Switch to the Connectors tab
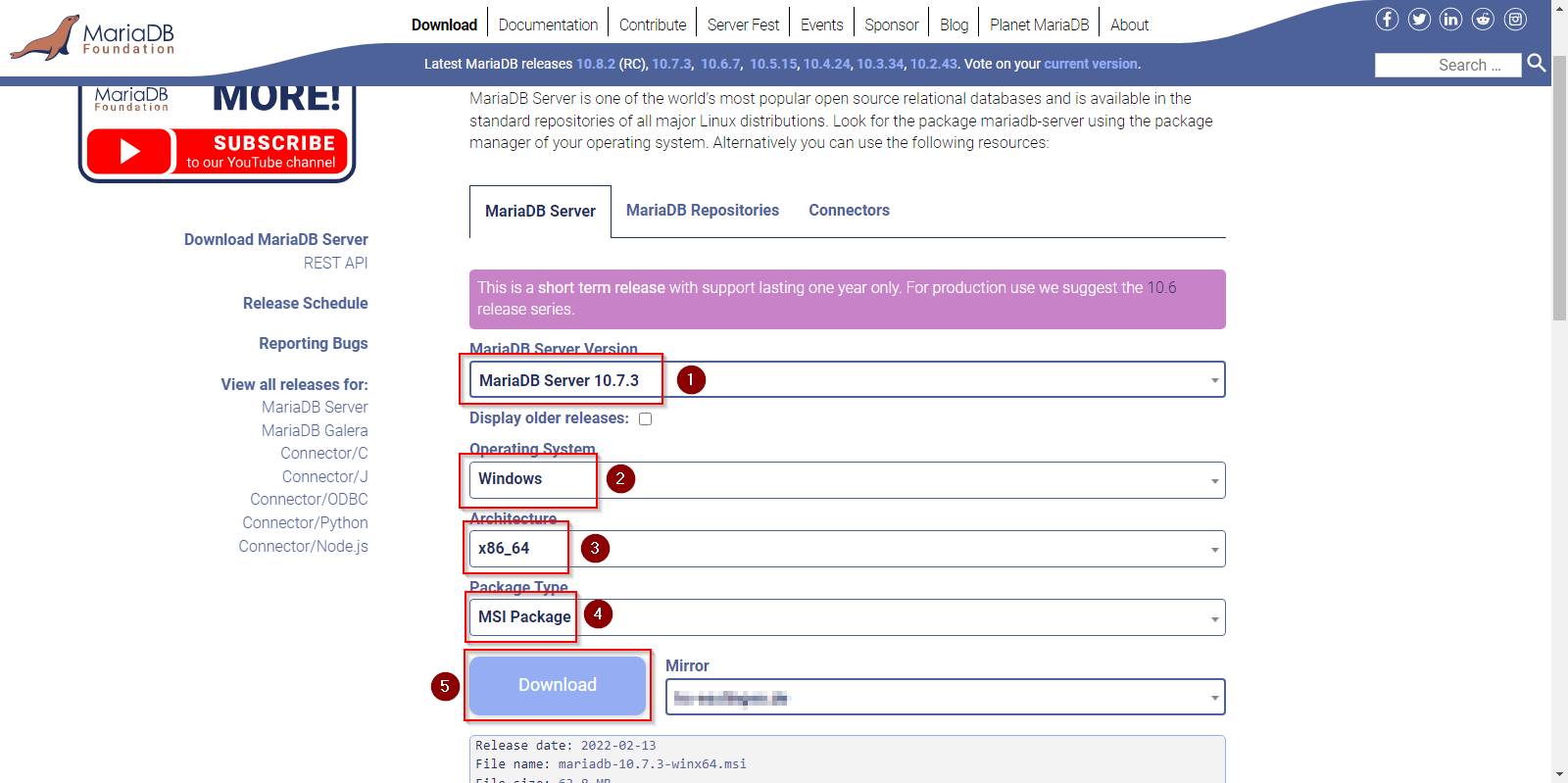Screen dimensions: 1568x783 (849, 210)
